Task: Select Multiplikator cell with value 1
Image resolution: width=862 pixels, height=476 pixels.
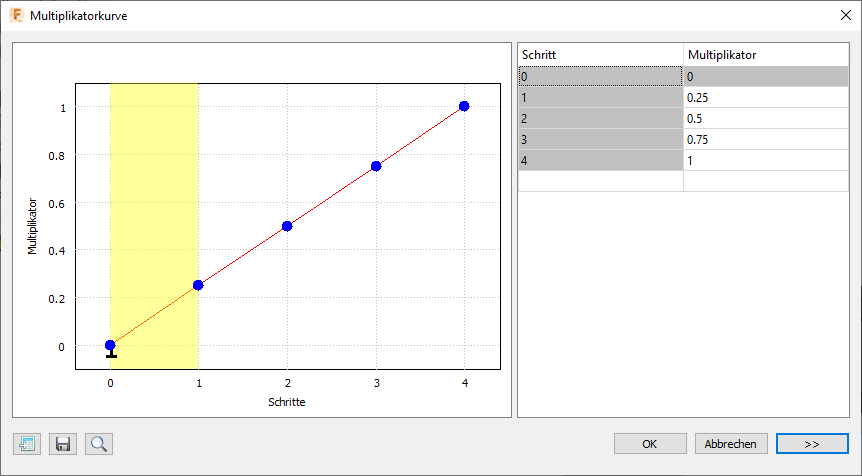Action: pyautogui.click(x=766, y=160)
